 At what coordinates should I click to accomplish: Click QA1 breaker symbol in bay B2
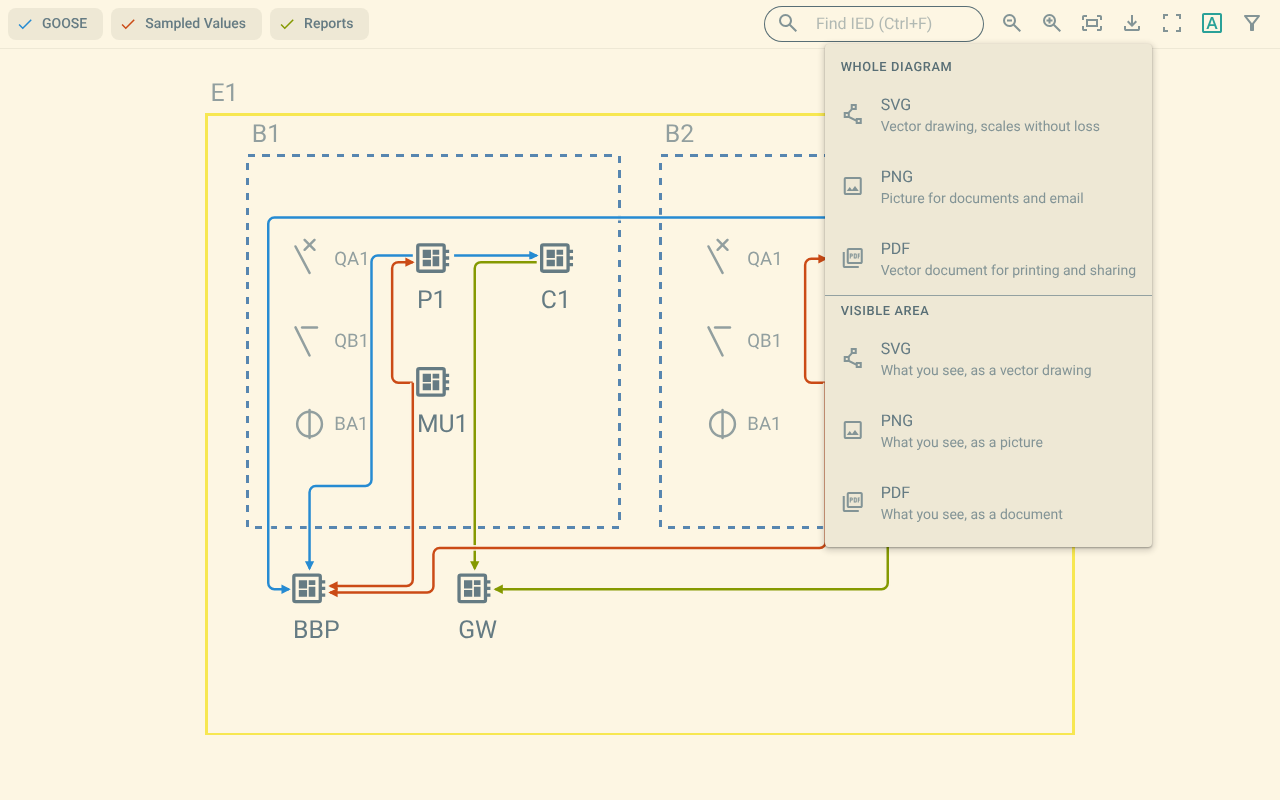point(719,258)
